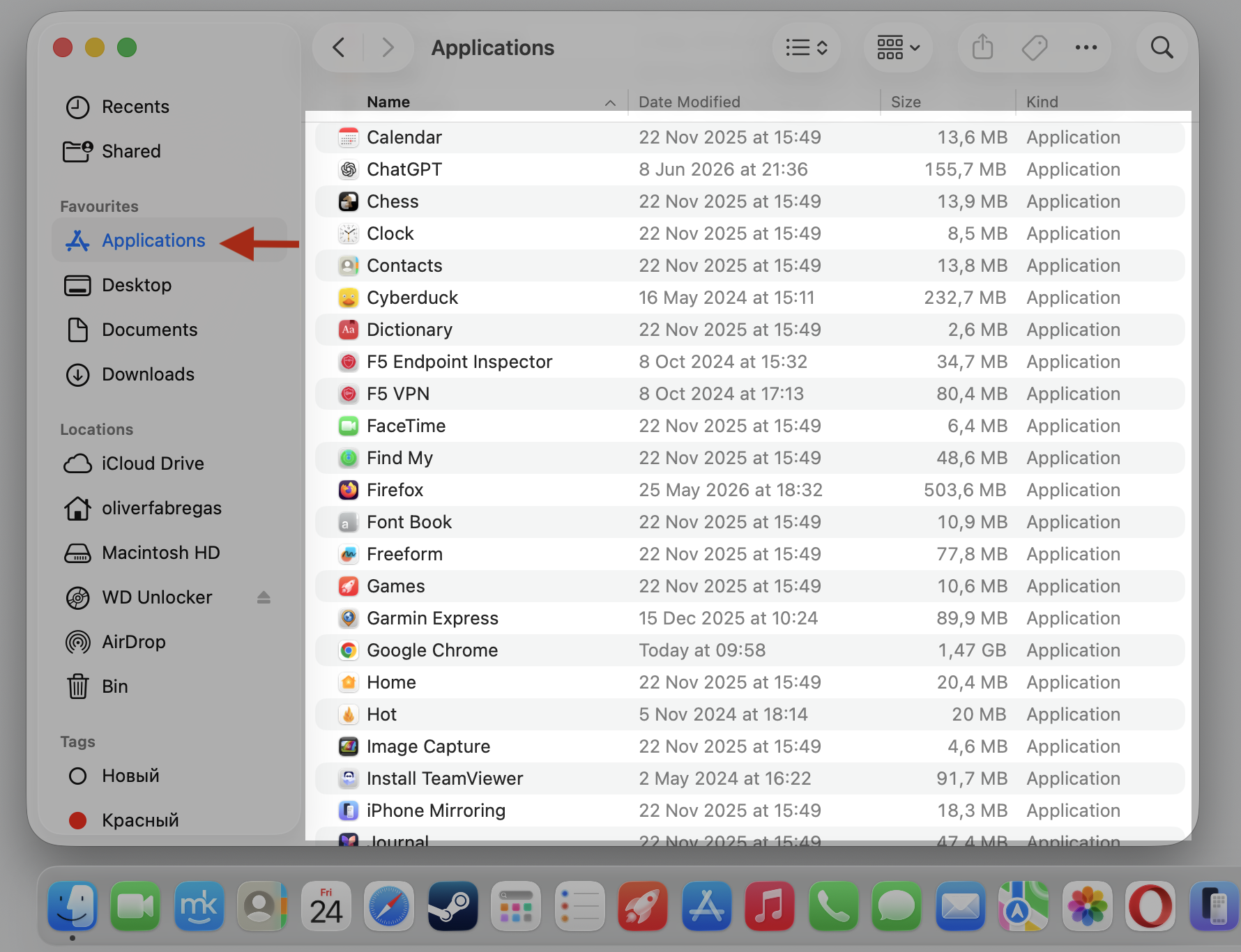Select the Hot app icon
The width and height of the screenshot is (1241, 952).
[x=349, y=714]
